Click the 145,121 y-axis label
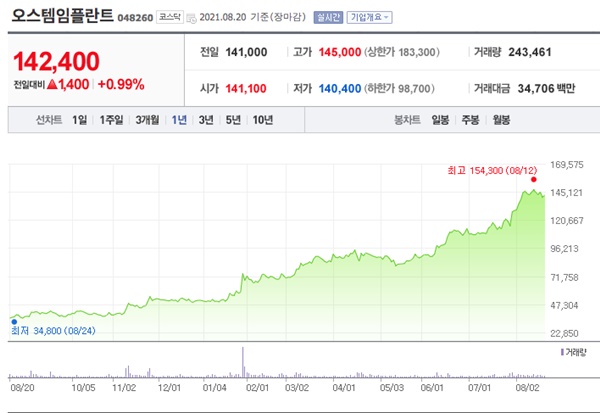600x413 pixels. (566, 193)
